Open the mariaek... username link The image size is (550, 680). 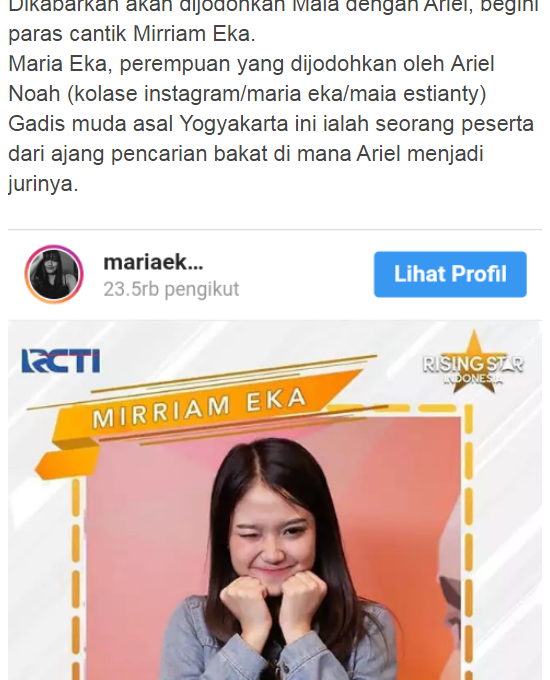153,262
